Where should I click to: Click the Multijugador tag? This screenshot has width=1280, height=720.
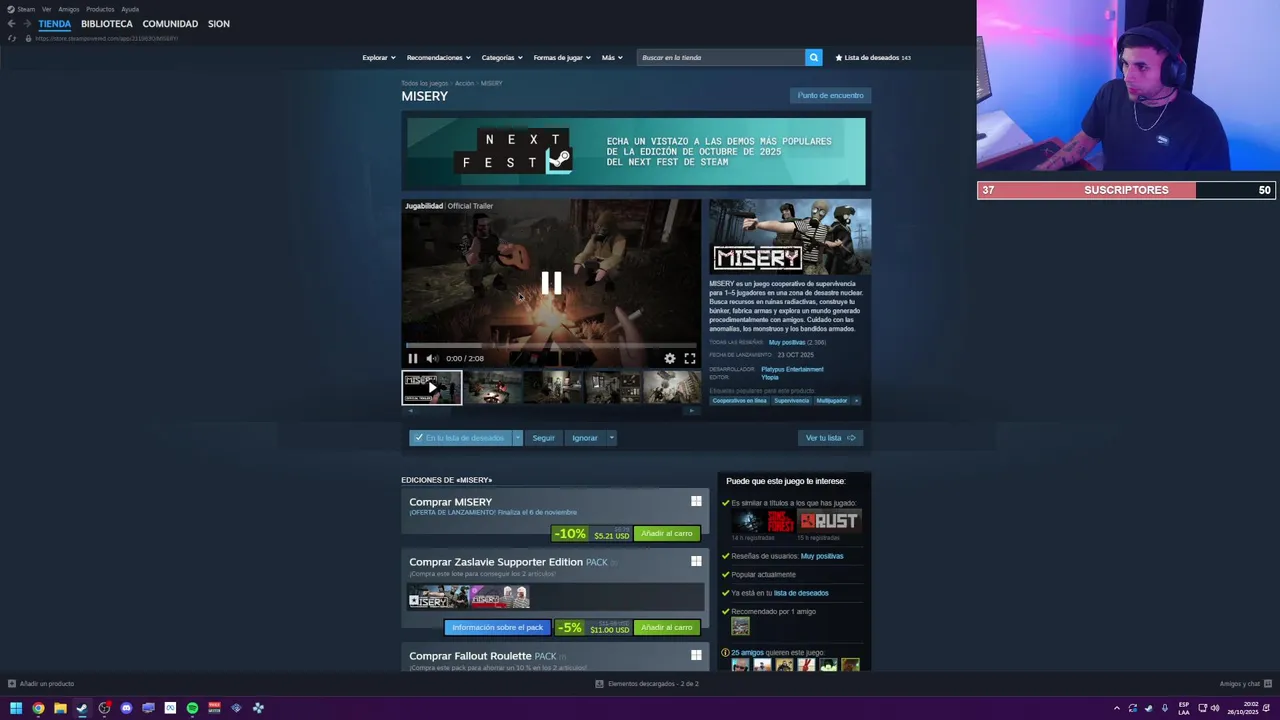[832, 401]
